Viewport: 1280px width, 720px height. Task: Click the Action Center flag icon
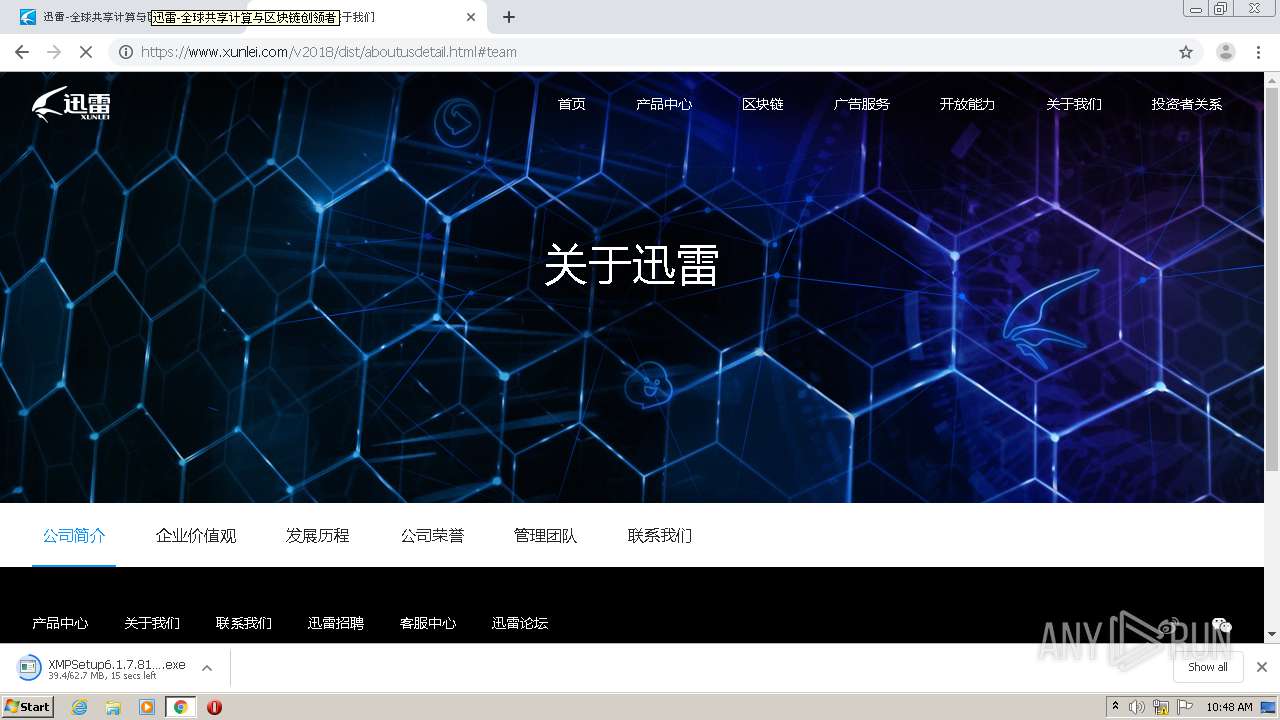(x=1184, y=707)
